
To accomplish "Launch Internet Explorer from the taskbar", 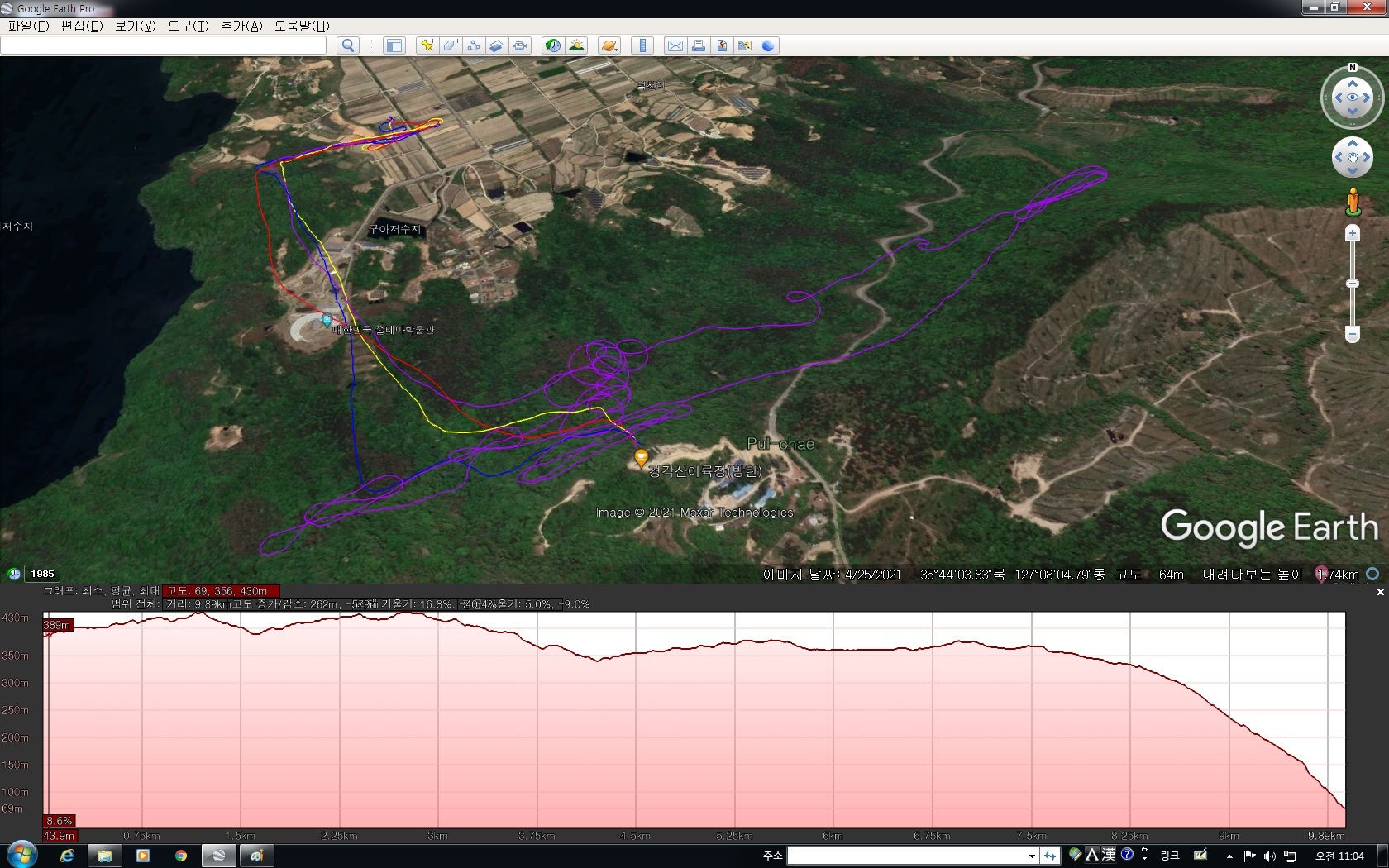I will point(67,856).
